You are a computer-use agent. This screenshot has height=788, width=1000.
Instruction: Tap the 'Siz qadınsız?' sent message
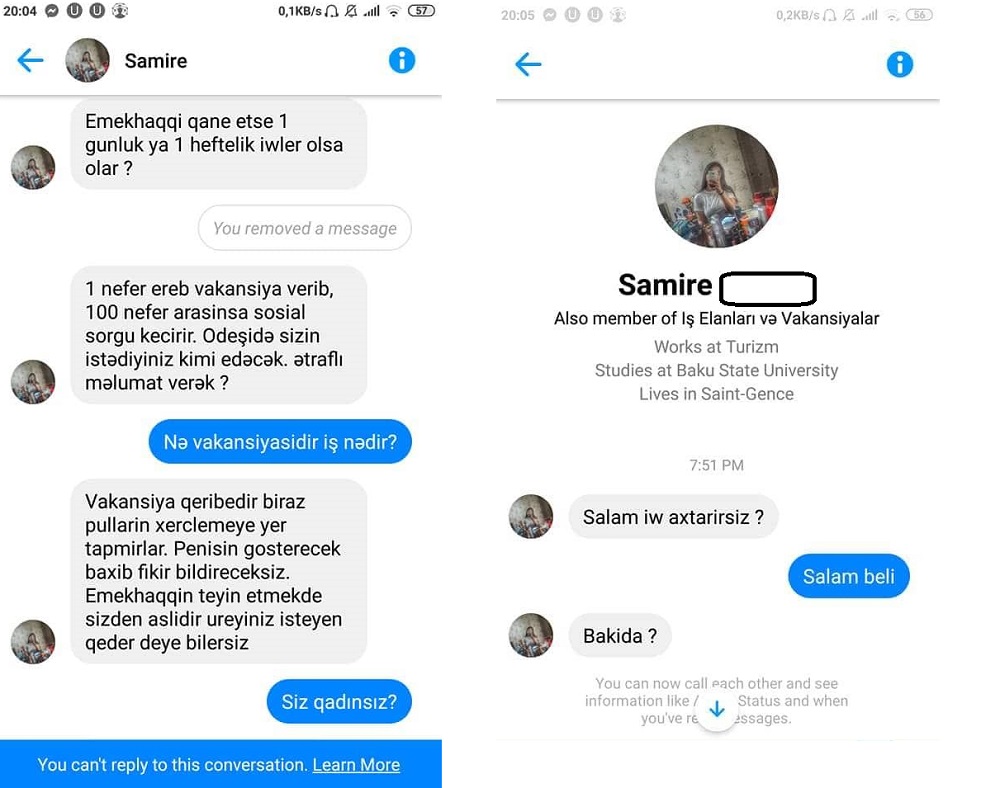[x=339, y=701]
